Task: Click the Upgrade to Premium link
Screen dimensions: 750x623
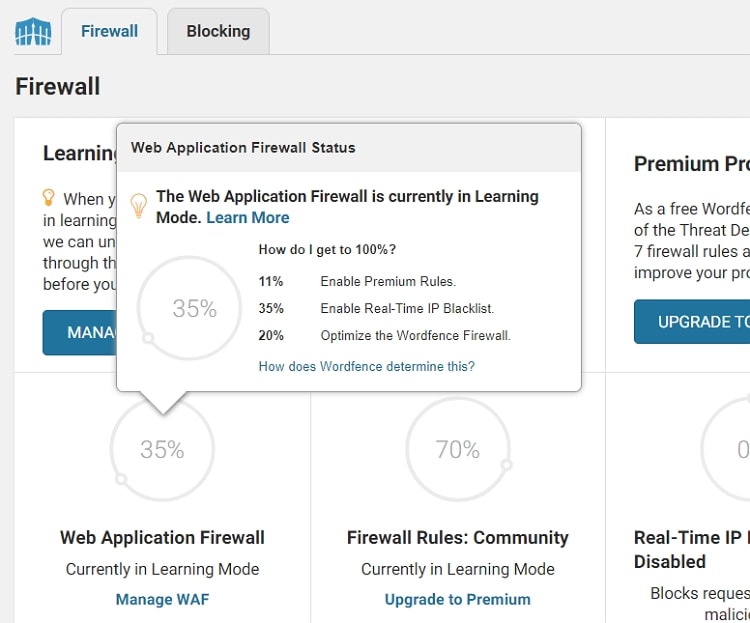Action: (x=458, y=599)
